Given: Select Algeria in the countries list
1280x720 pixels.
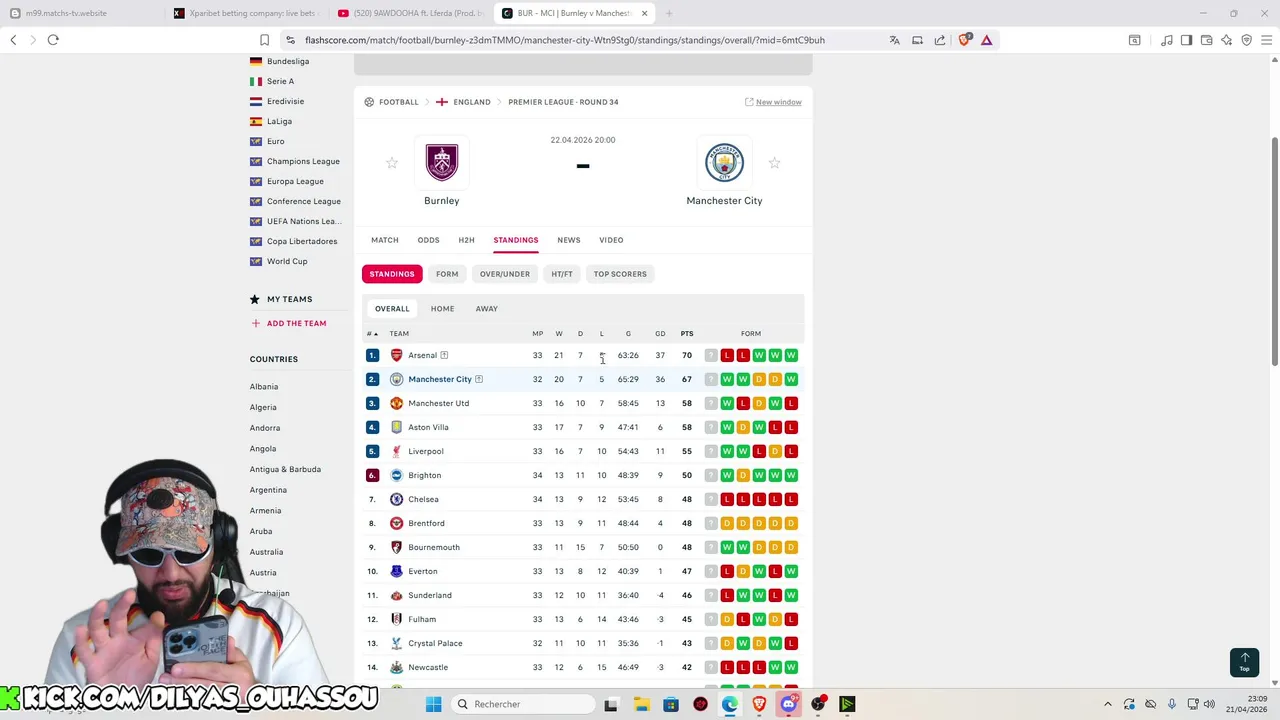Looking at the screenshot, I should pos(263,407).
